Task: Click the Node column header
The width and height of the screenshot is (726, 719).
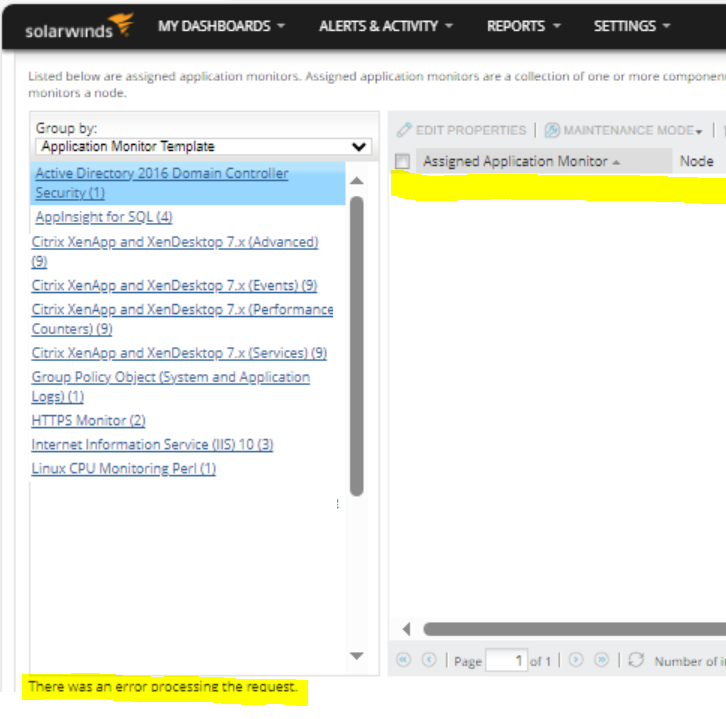Action: [x=696, y=161]
